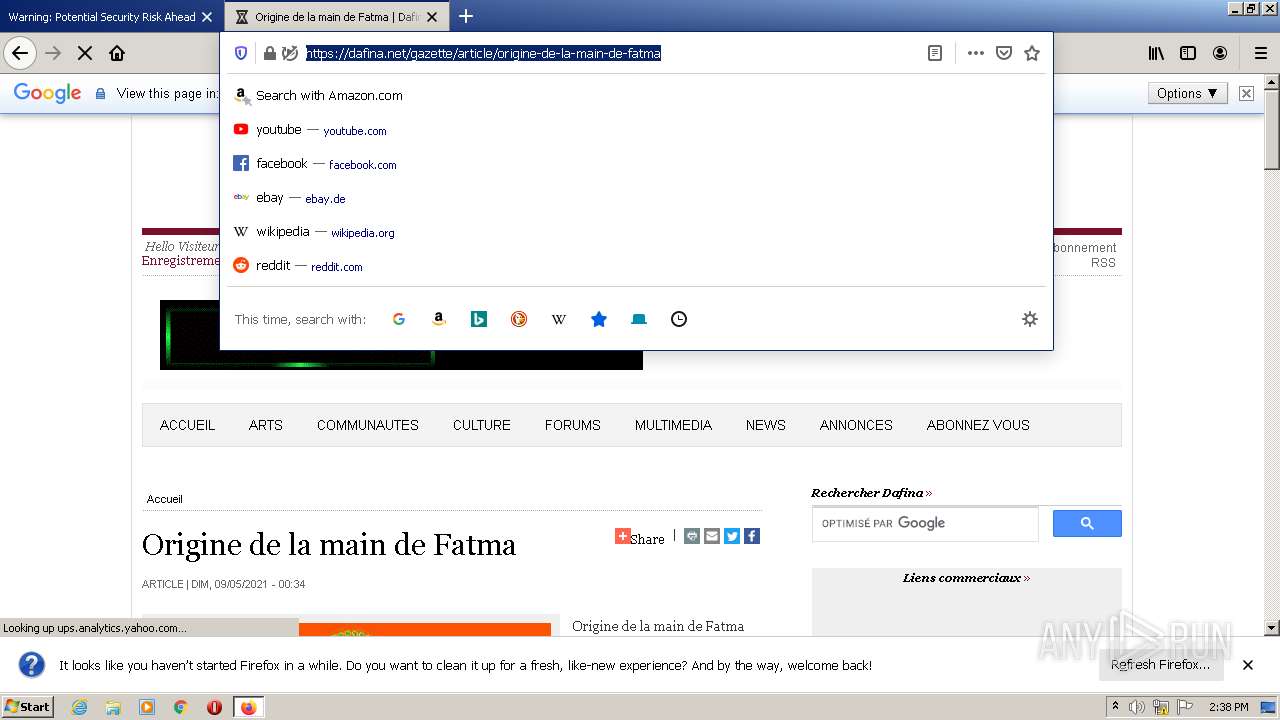
Task: Search this time with Wikipedia icon
Action: click(x=559, y=319)
